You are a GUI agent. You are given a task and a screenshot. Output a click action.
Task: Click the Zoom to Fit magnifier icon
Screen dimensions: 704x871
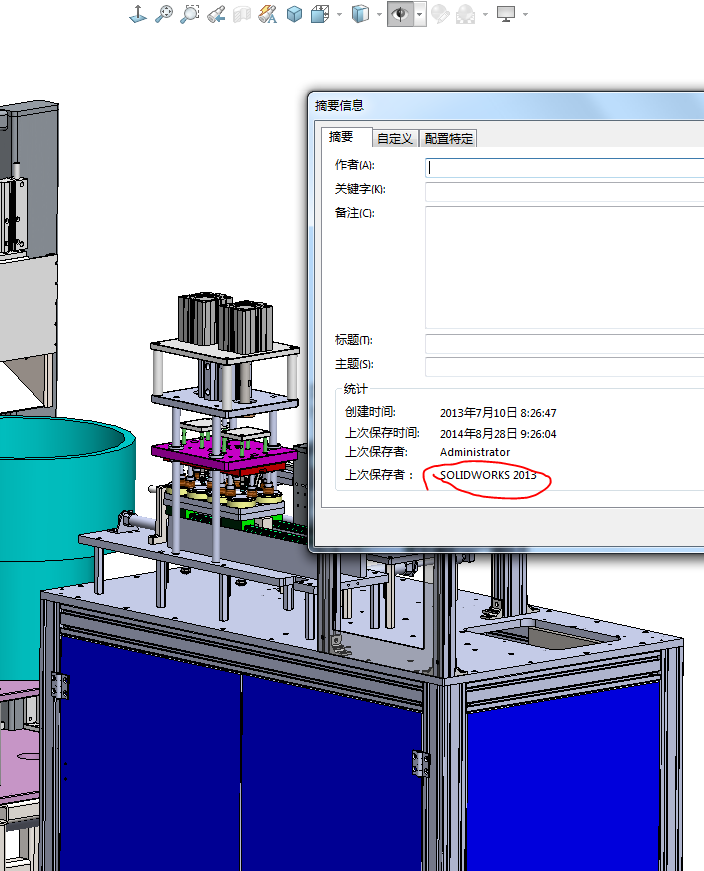[x=164, y=14]
